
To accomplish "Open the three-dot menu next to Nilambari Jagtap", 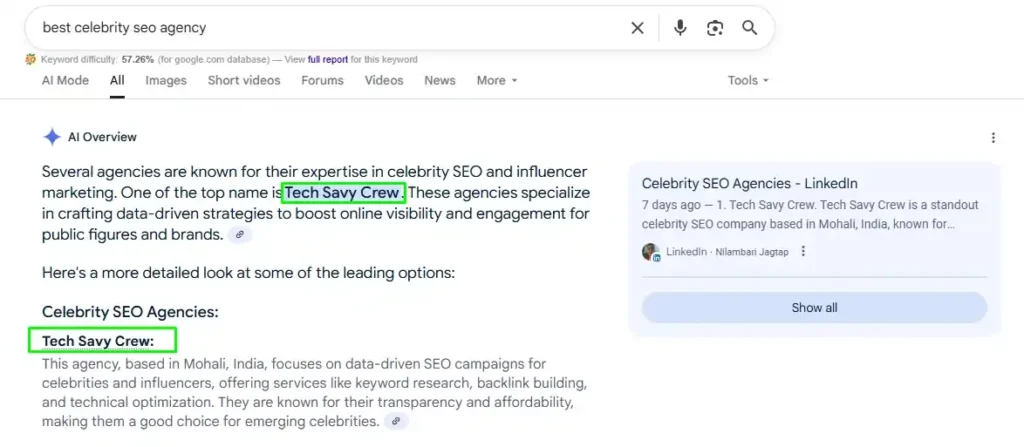I will (803, 252).
